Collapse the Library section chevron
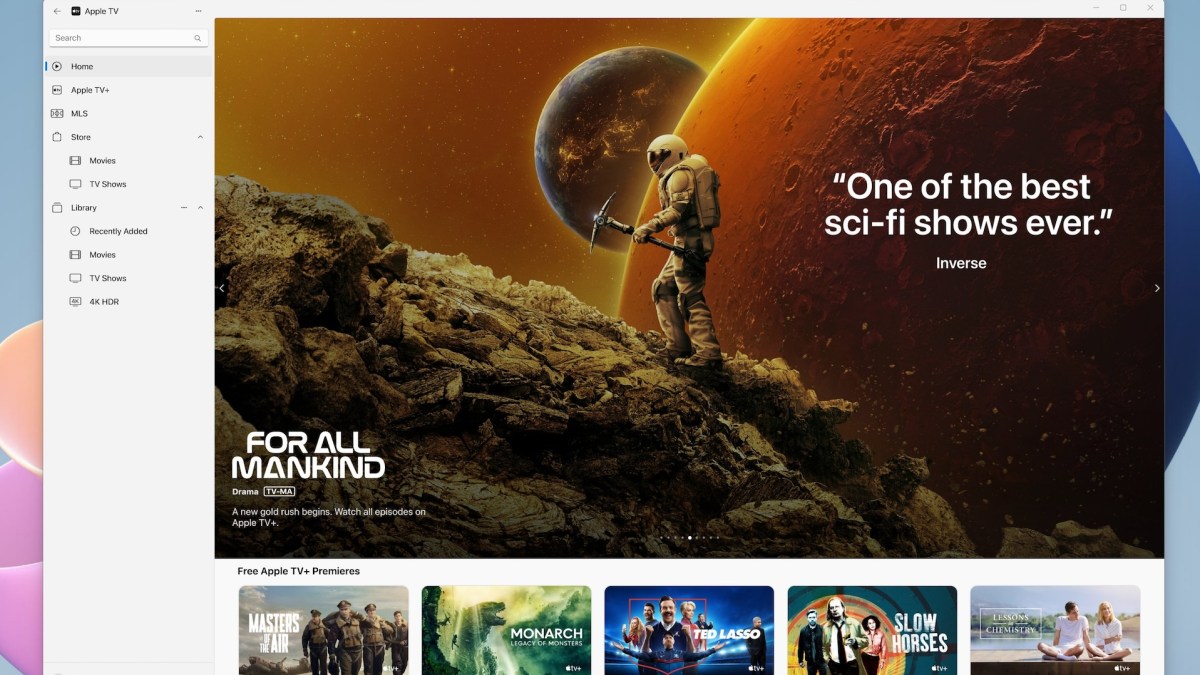 (x=200, y=207)
